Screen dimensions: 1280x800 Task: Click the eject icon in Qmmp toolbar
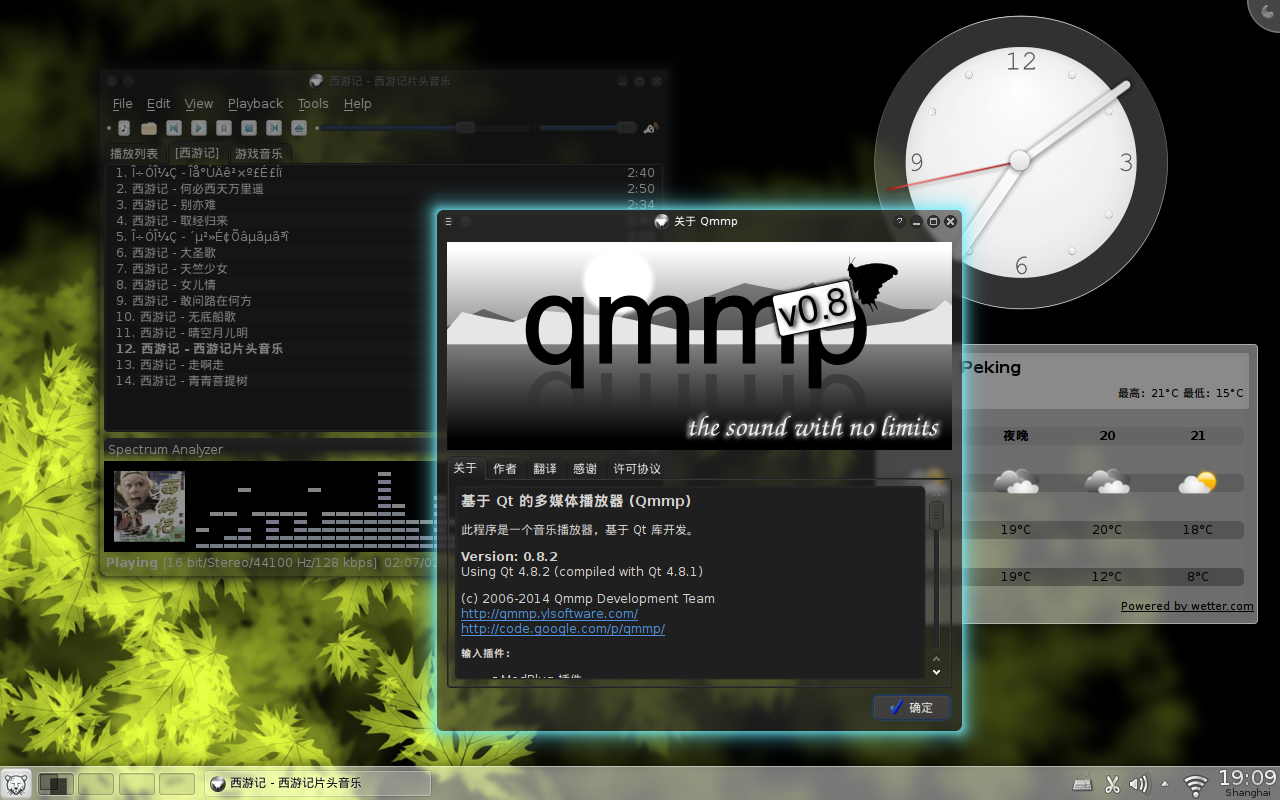[x=299, y=128]
